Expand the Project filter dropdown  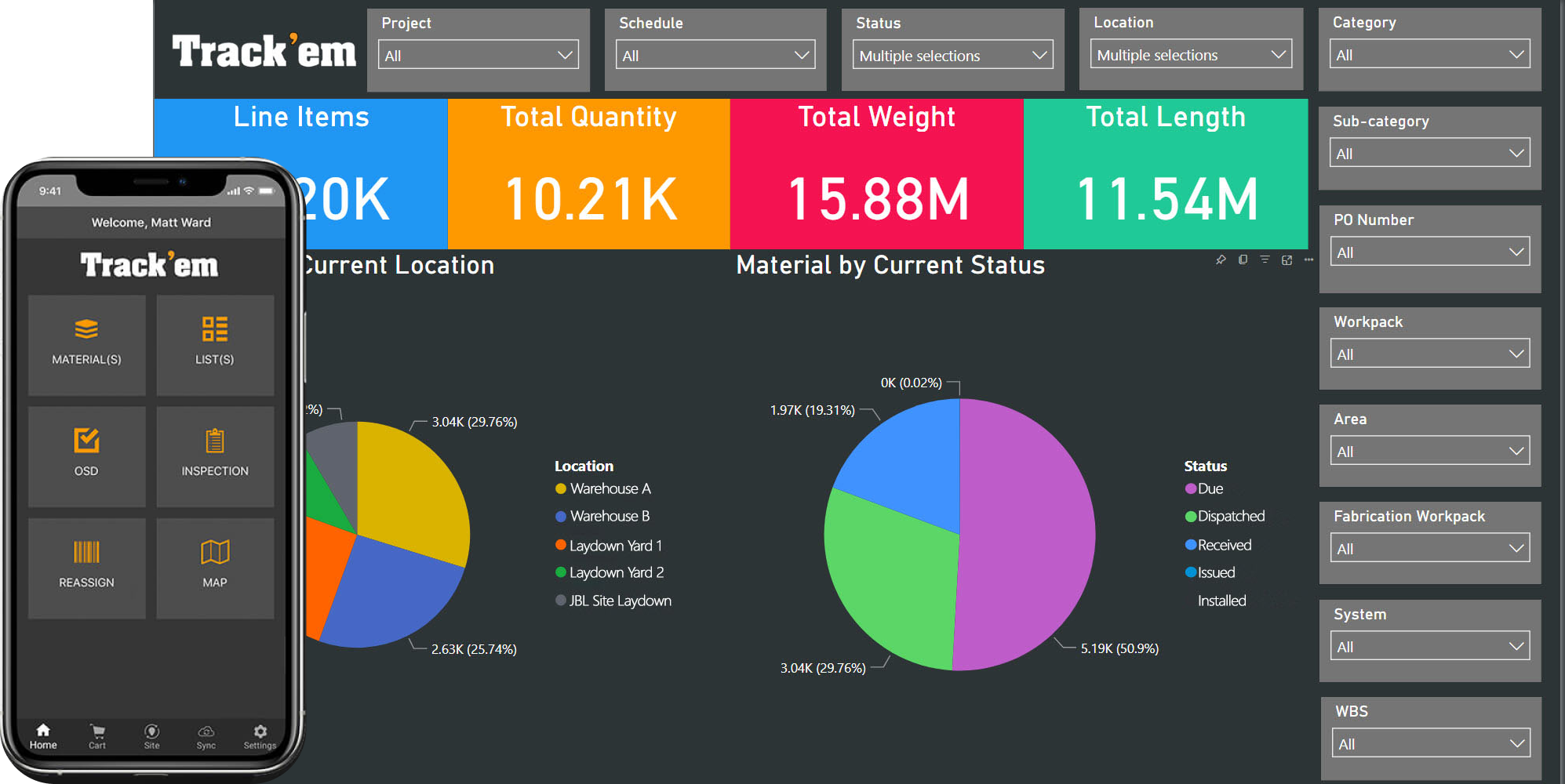coord(479,56)
